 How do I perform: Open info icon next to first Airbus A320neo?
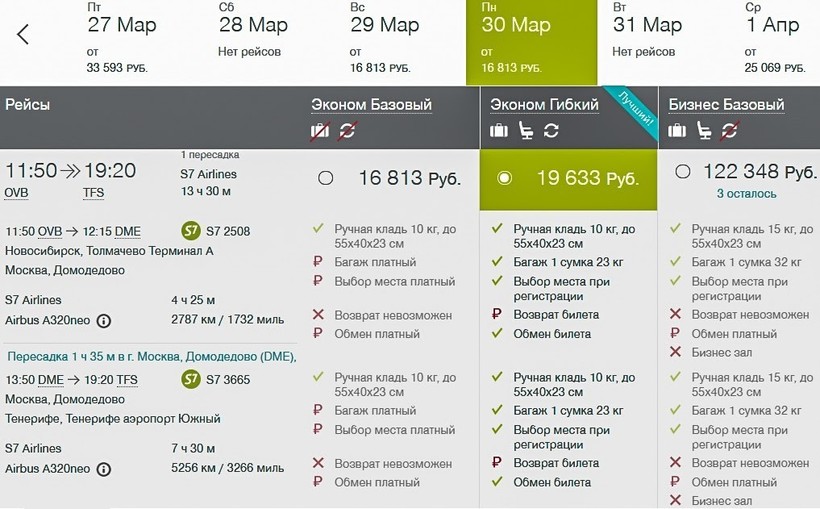(104, 321)
